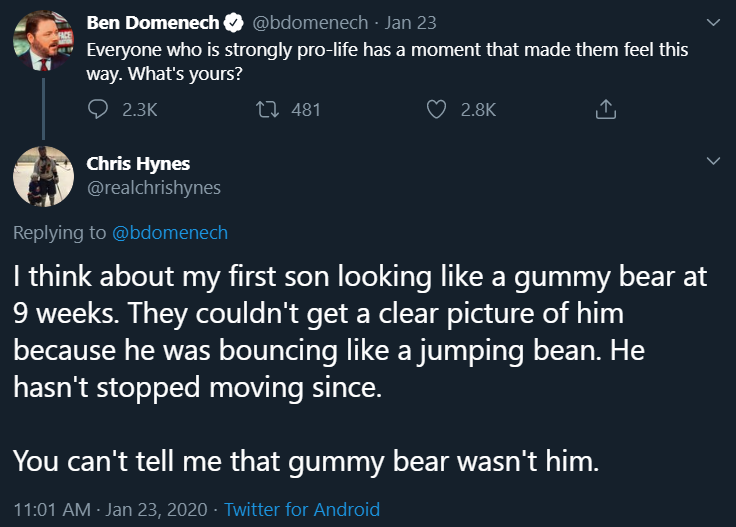The width and height of the screenshot is (736, 527).
Task: Like the tweet with the heart icon
Action: pos(436,109)
